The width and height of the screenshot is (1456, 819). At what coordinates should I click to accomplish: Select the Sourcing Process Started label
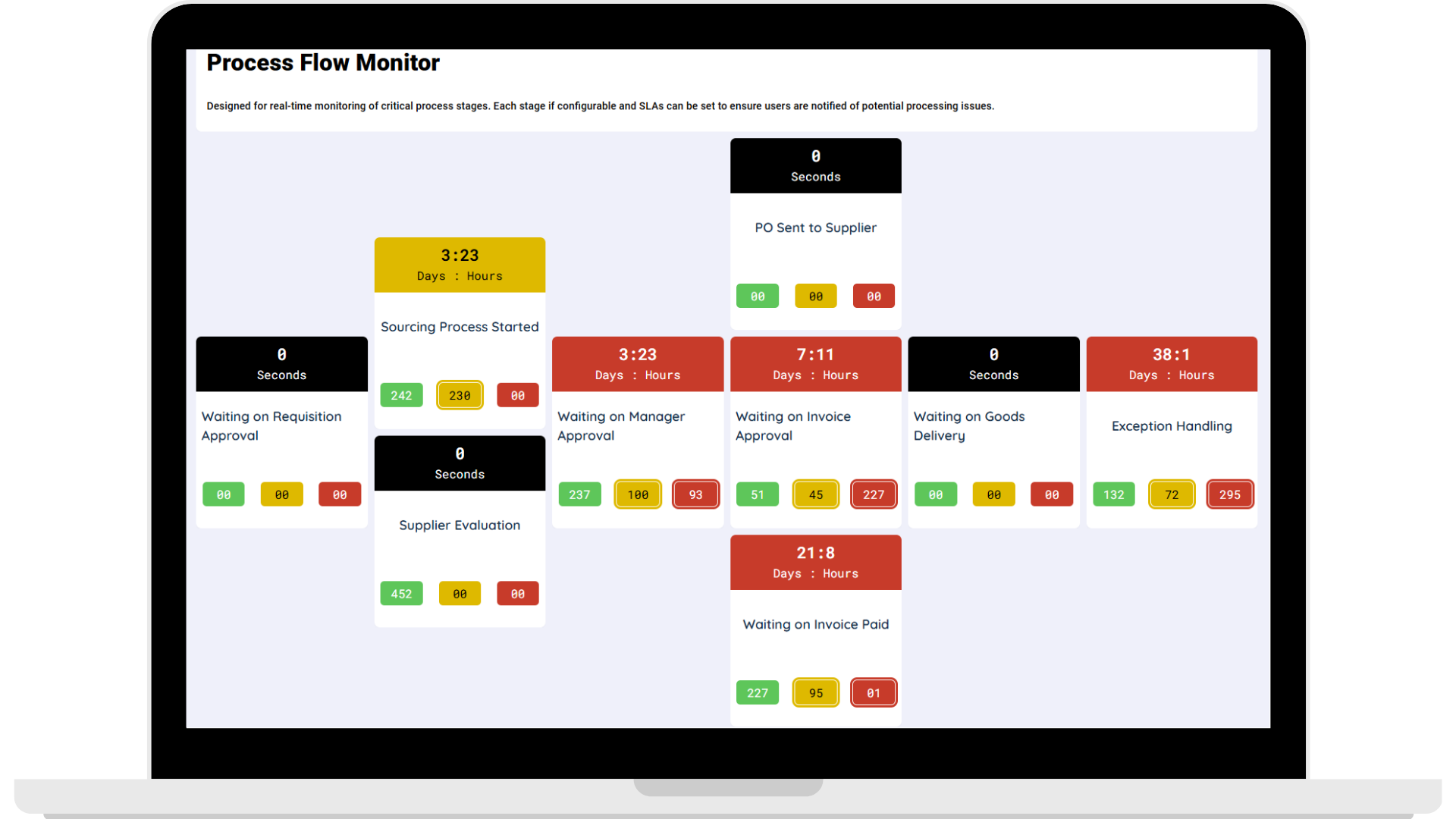(x=460, y=327)
